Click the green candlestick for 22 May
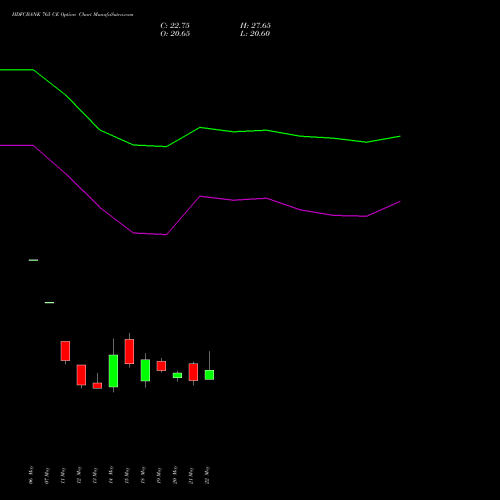The image size is (500, 500). pyautogui.click(x=209, y=375)
